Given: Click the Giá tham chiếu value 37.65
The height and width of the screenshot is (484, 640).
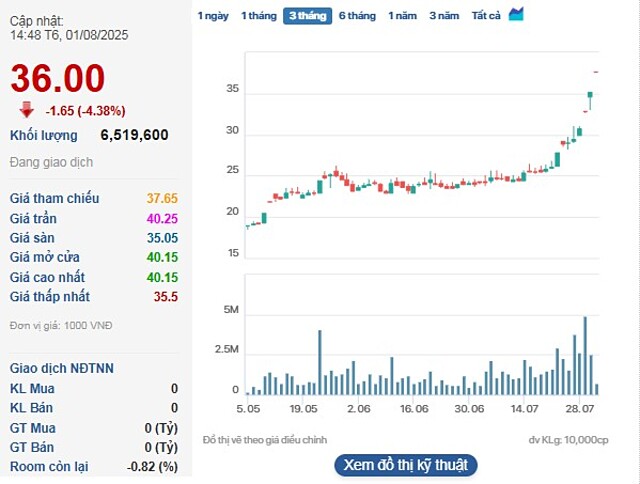Looking at the screenshot, I should [162, 198].
